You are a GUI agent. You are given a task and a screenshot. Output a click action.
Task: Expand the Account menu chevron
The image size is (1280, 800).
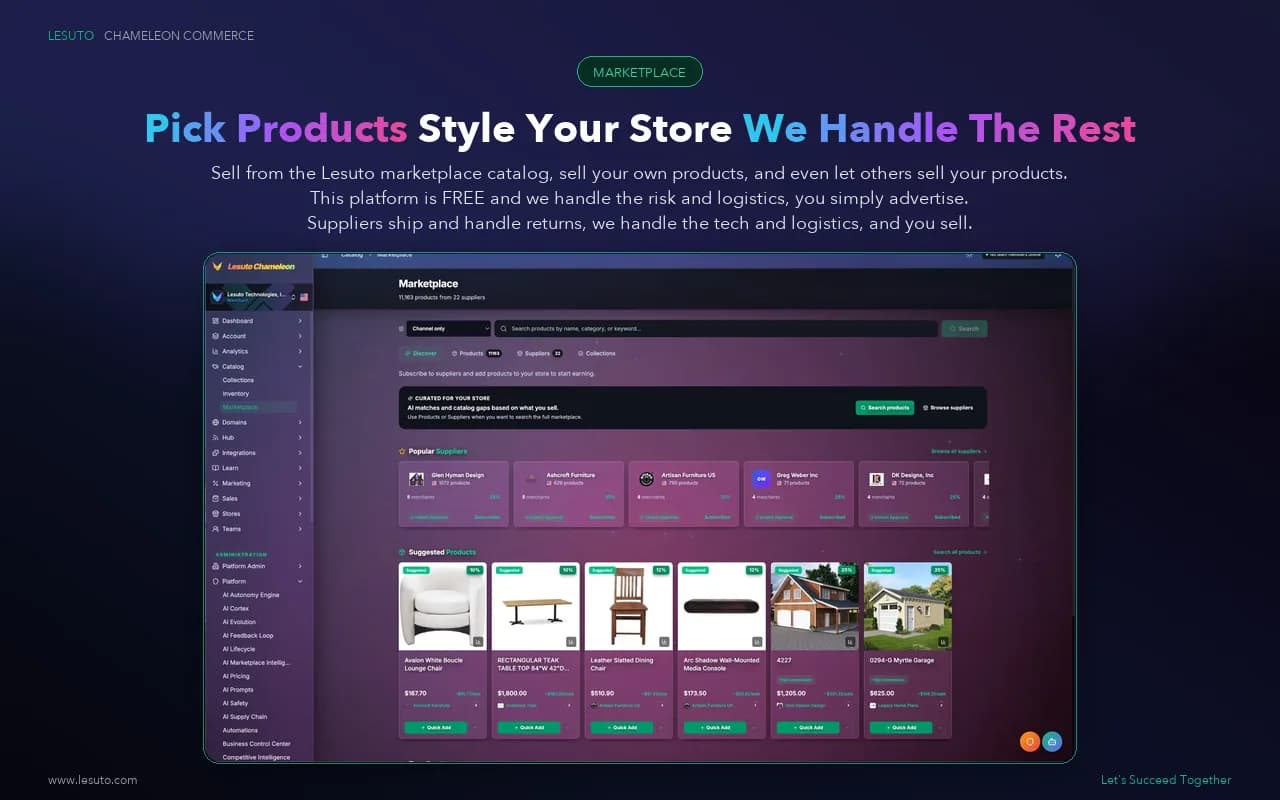pyautogui.click(x=300, y=336)
